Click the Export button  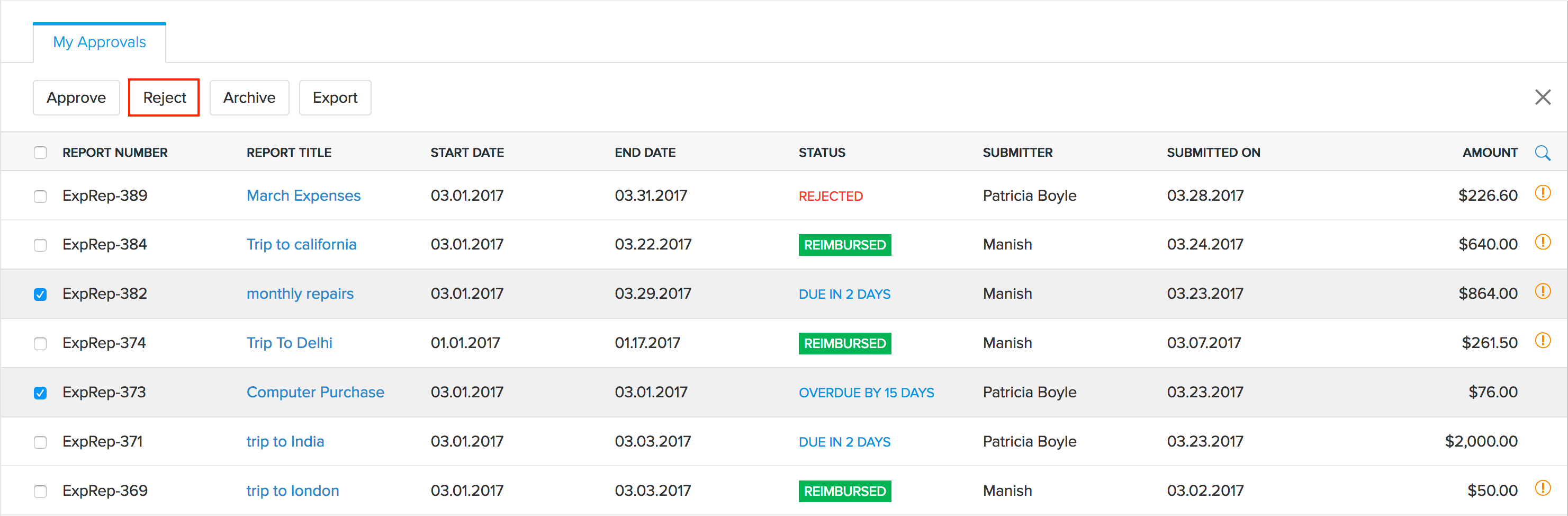[x=335, y=97]
